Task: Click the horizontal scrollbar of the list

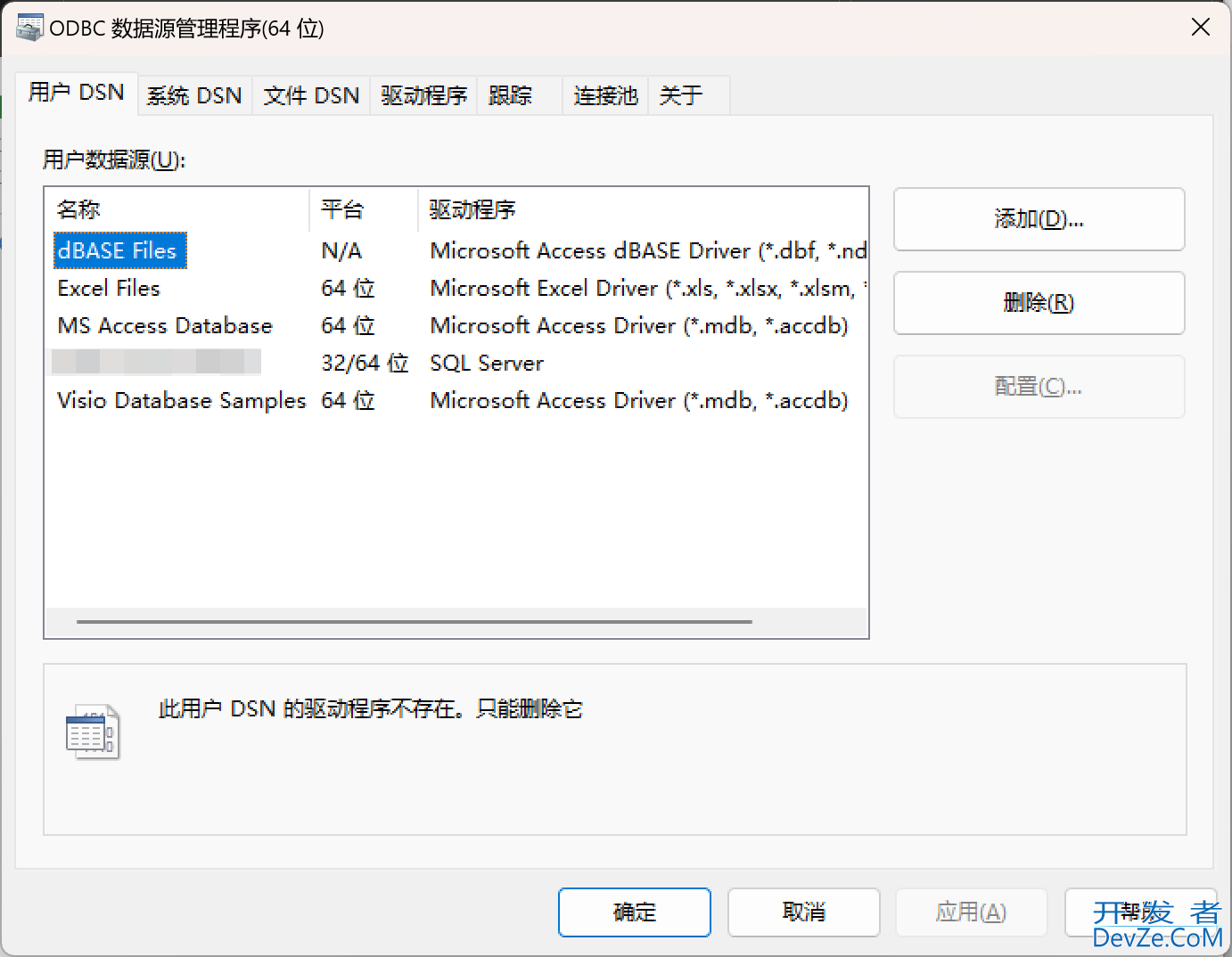Action: click(415, 622)
